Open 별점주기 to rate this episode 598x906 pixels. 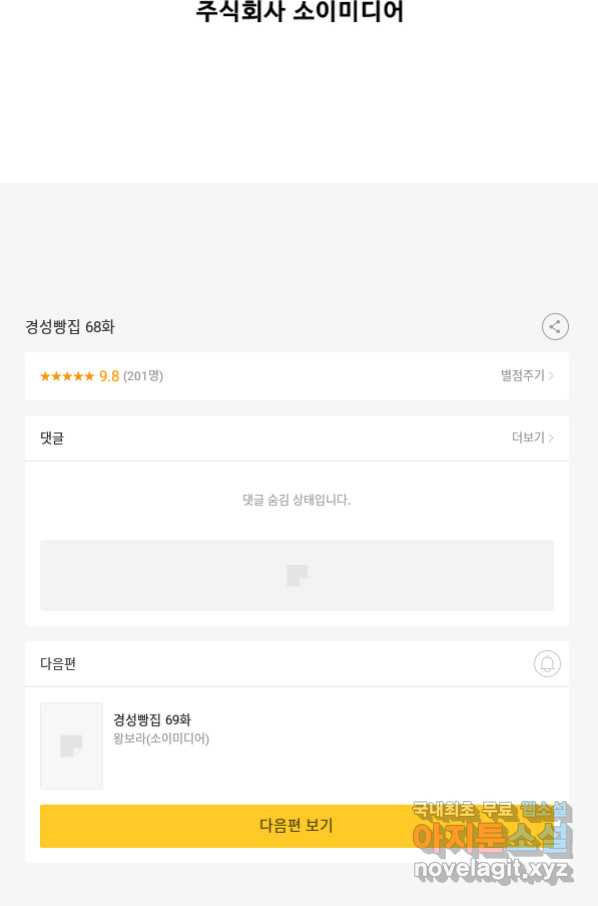pos(522,376)
